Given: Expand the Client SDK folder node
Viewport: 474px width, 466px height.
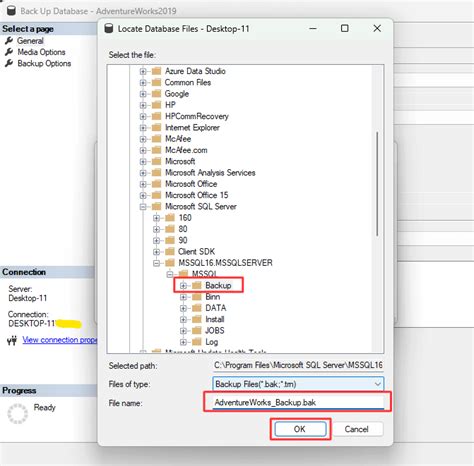Looking at the screenshot, I should point(156,252).
